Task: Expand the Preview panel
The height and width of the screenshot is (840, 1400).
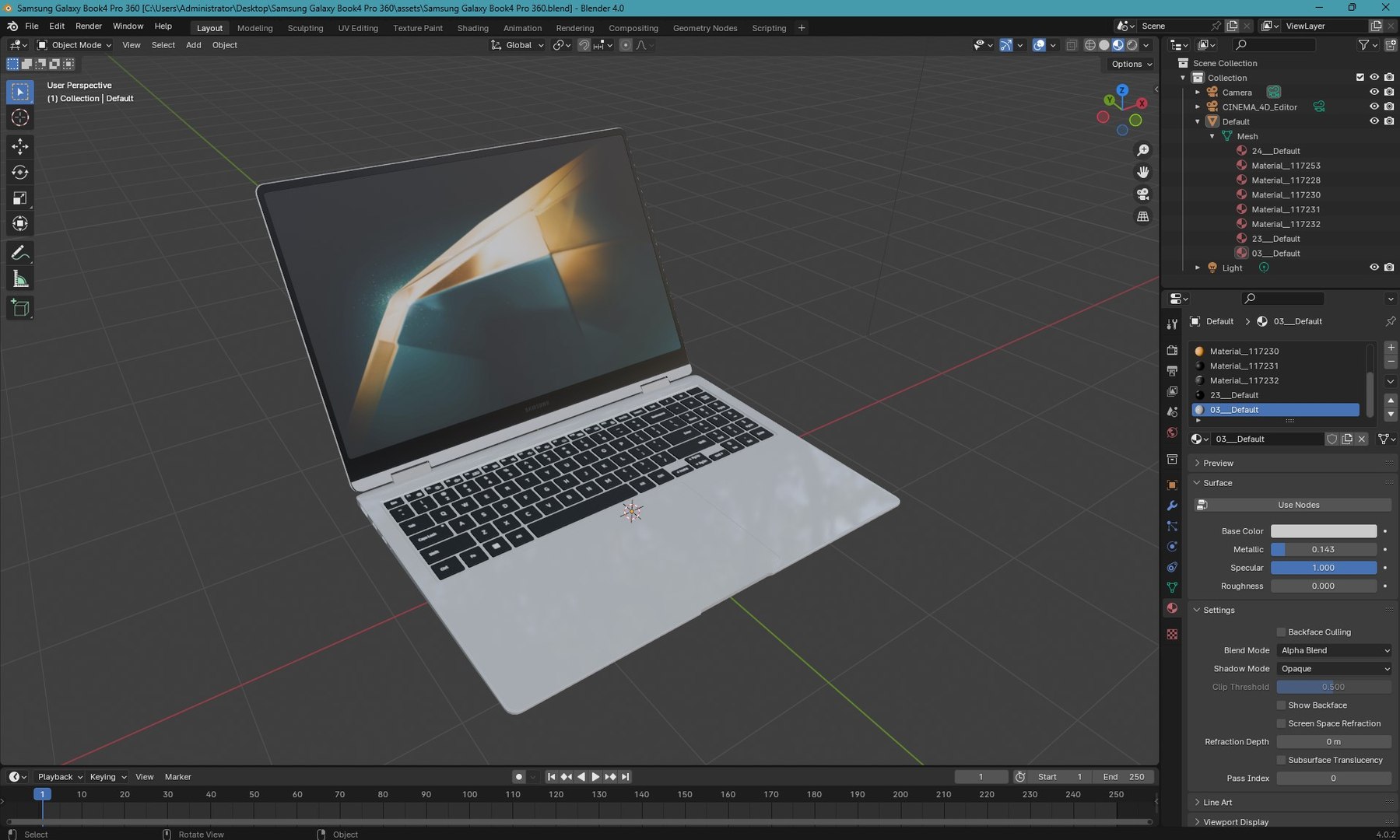Action: [x=1218, y=464]
